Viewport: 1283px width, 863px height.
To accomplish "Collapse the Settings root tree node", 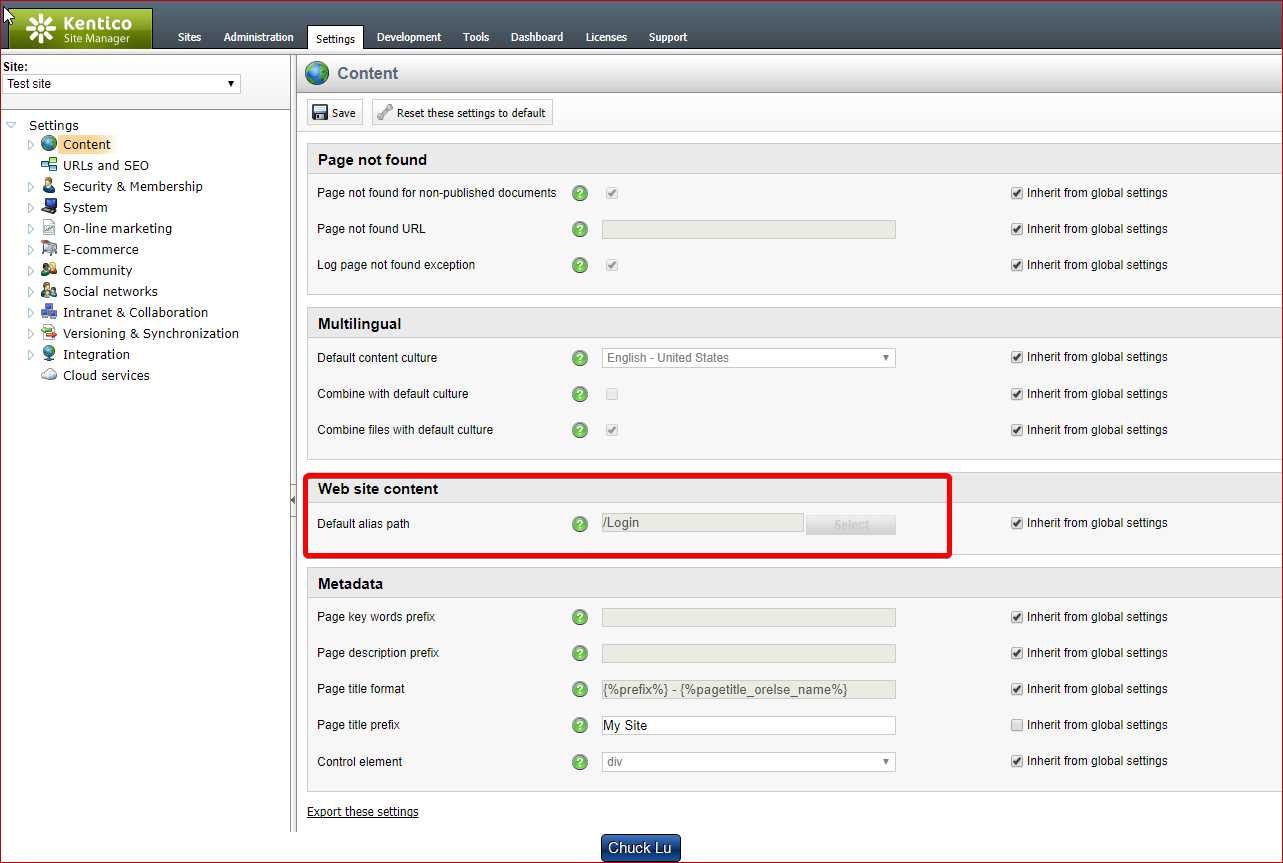I will pyautogui.click(x=11, y=125).
